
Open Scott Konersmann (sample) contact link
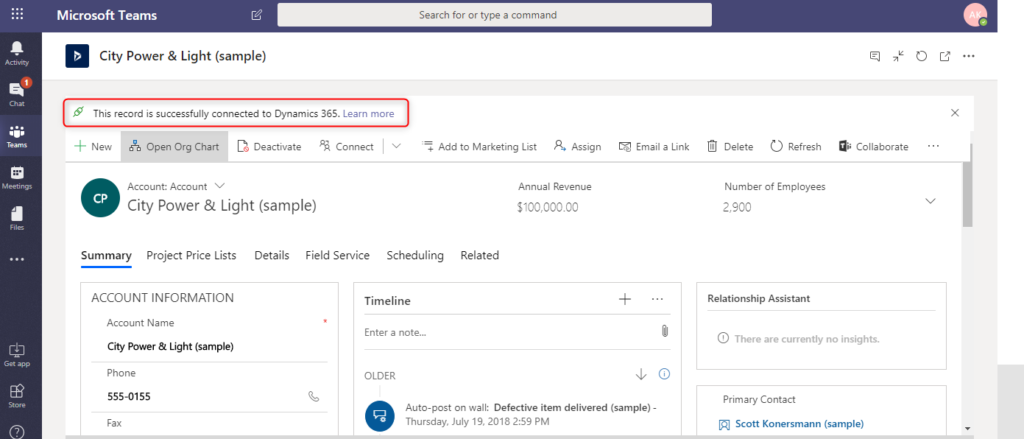click(799, 424)
